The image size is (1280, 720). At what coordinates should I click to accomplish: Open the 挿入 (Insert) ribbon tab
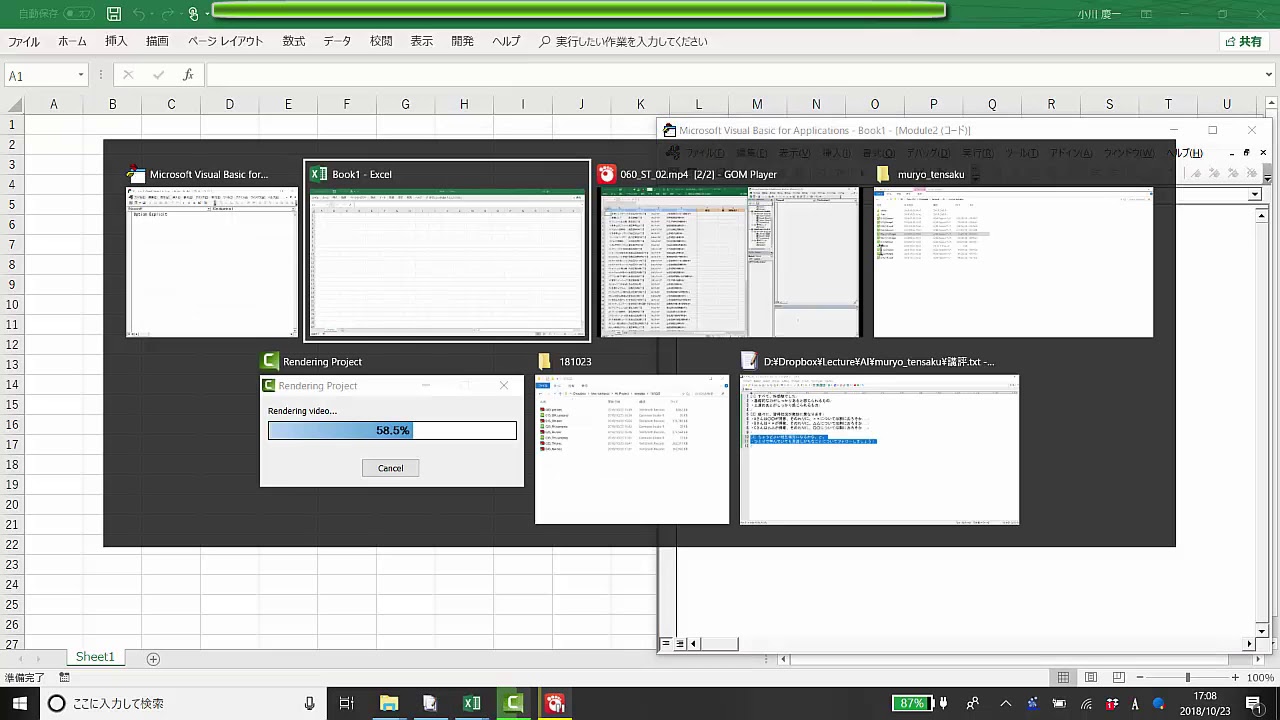click(116, 42)
